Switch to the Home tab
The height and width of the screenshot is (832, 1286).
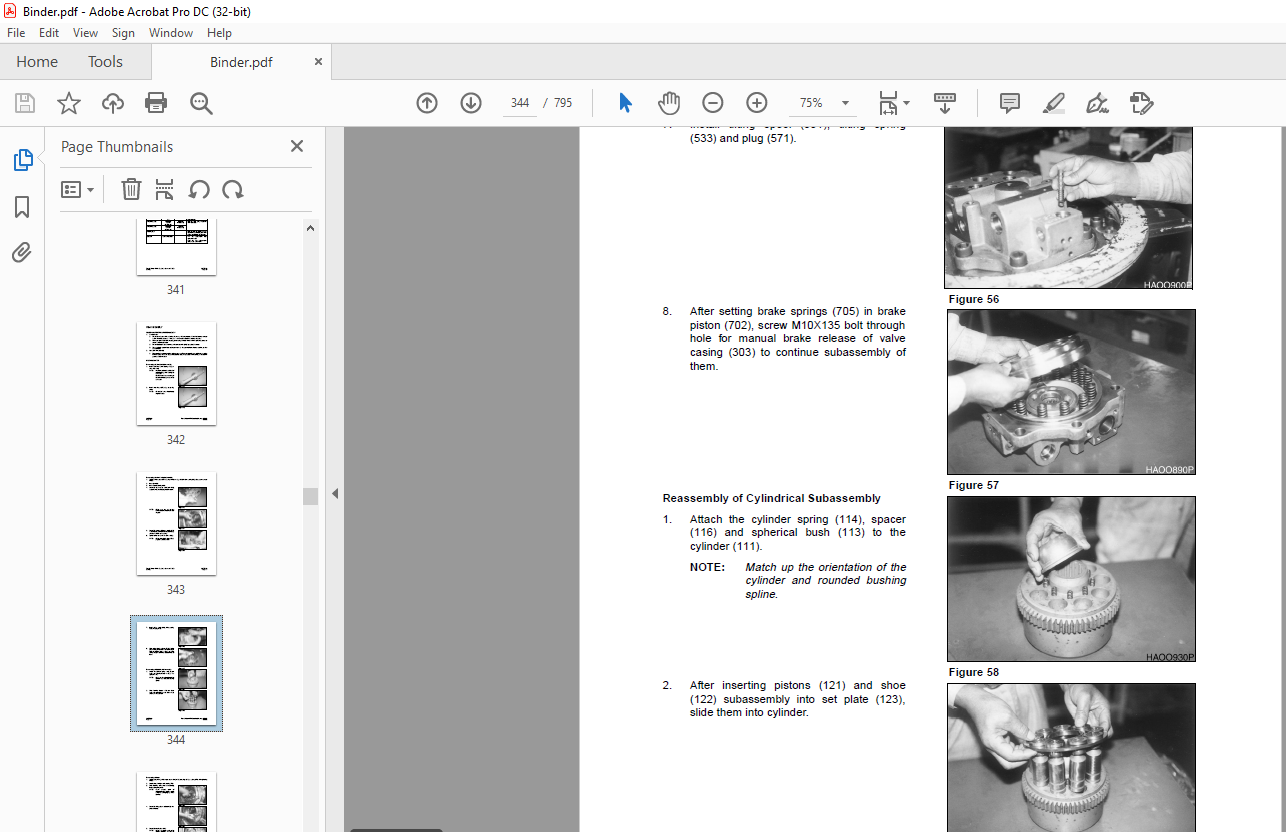[37, 62]
